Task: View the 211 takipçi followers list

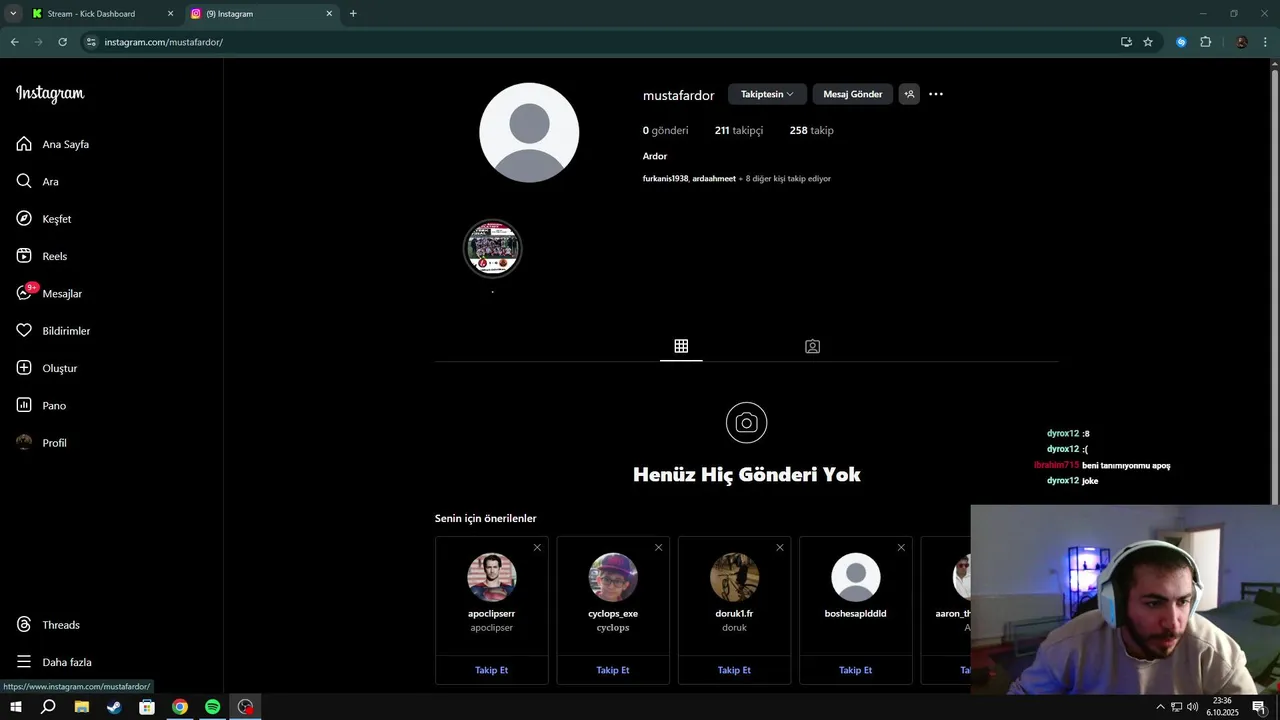Action: click(x=739, y=131)
